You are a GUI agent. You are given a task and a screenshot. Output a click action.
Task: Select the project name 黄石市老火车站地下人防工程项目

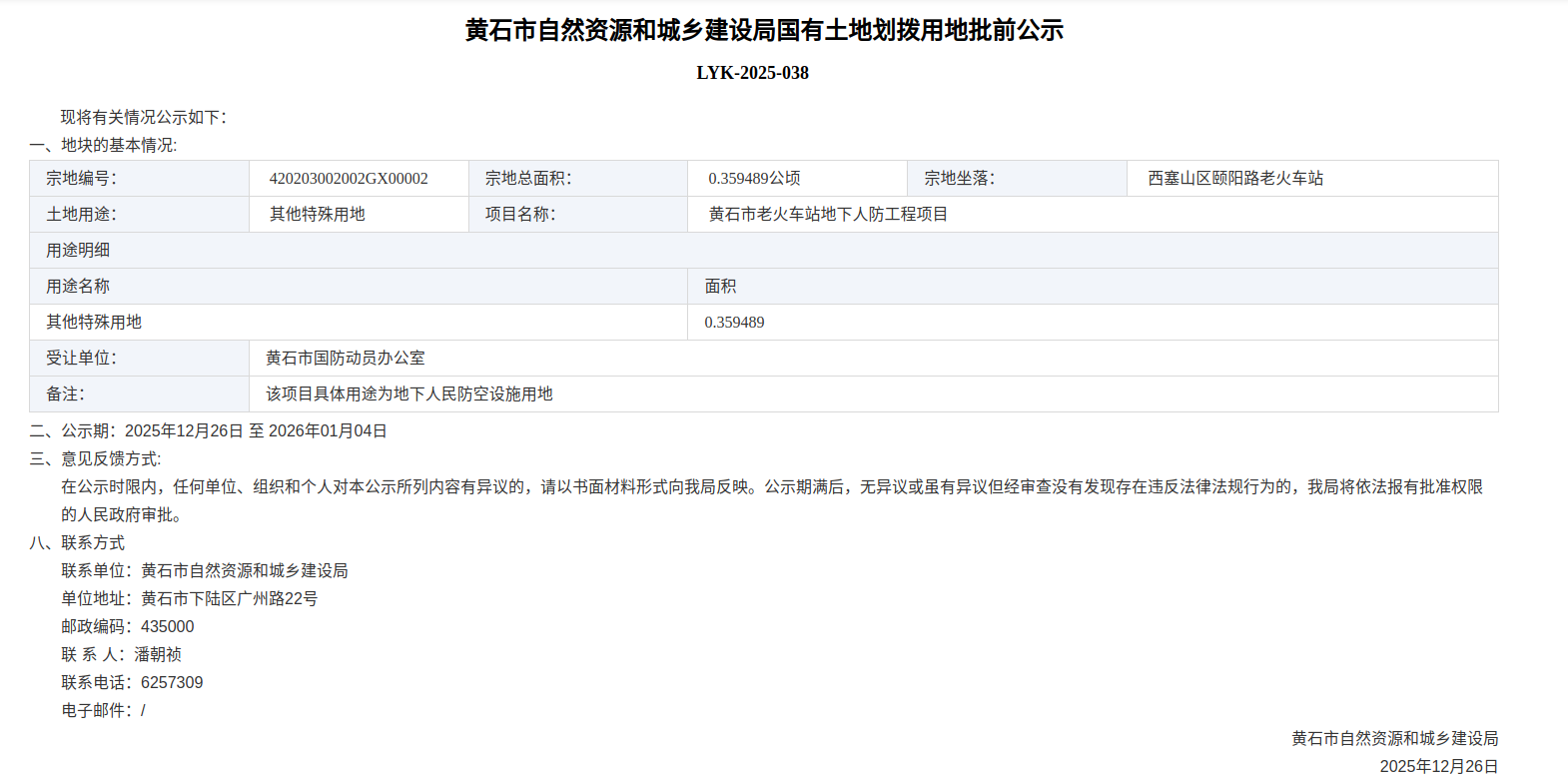(828, 215)
